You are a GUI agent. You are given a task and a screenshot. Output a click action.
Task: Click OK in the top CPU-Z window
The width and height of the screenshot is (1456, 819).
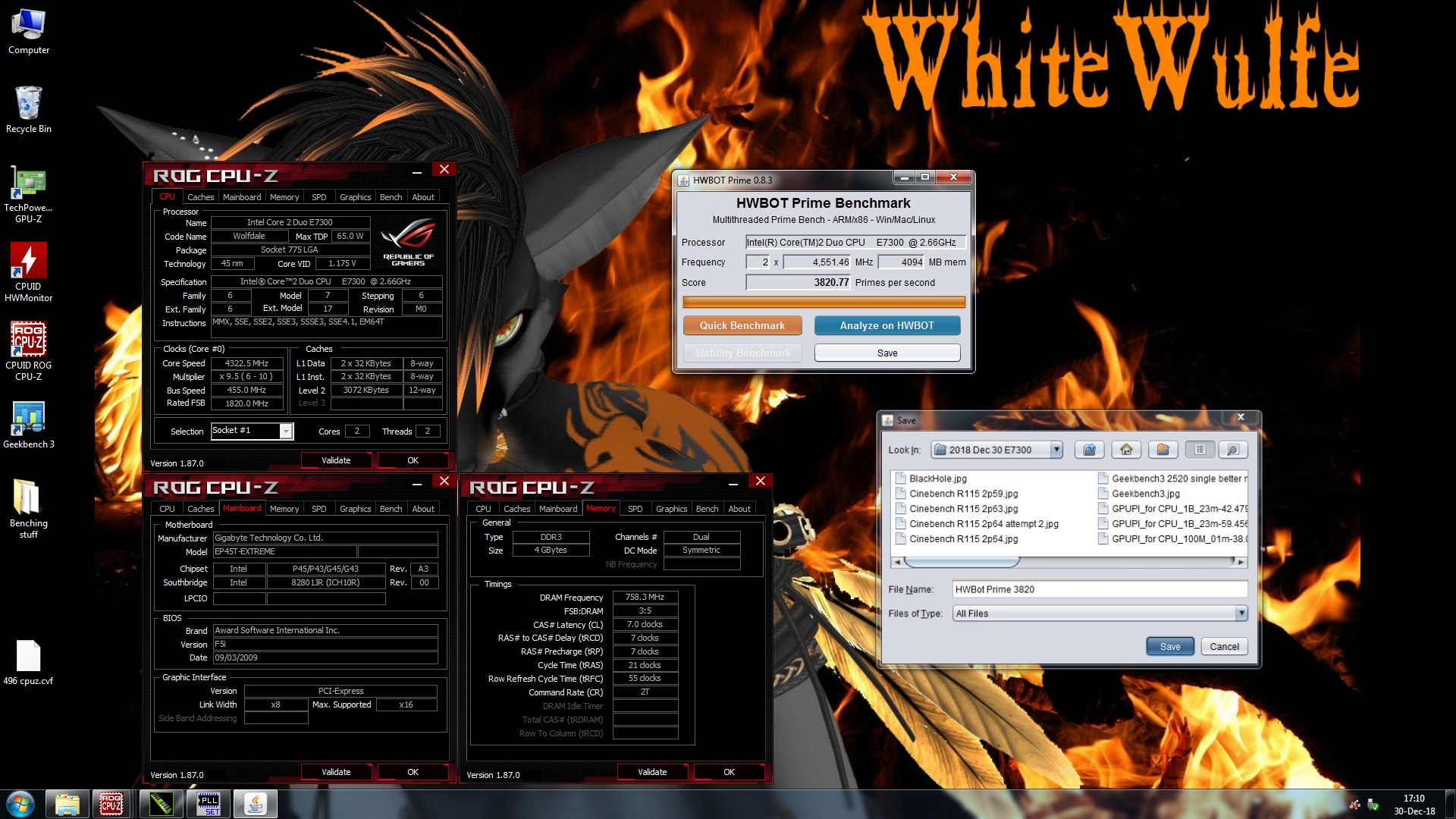coord(413,460)
